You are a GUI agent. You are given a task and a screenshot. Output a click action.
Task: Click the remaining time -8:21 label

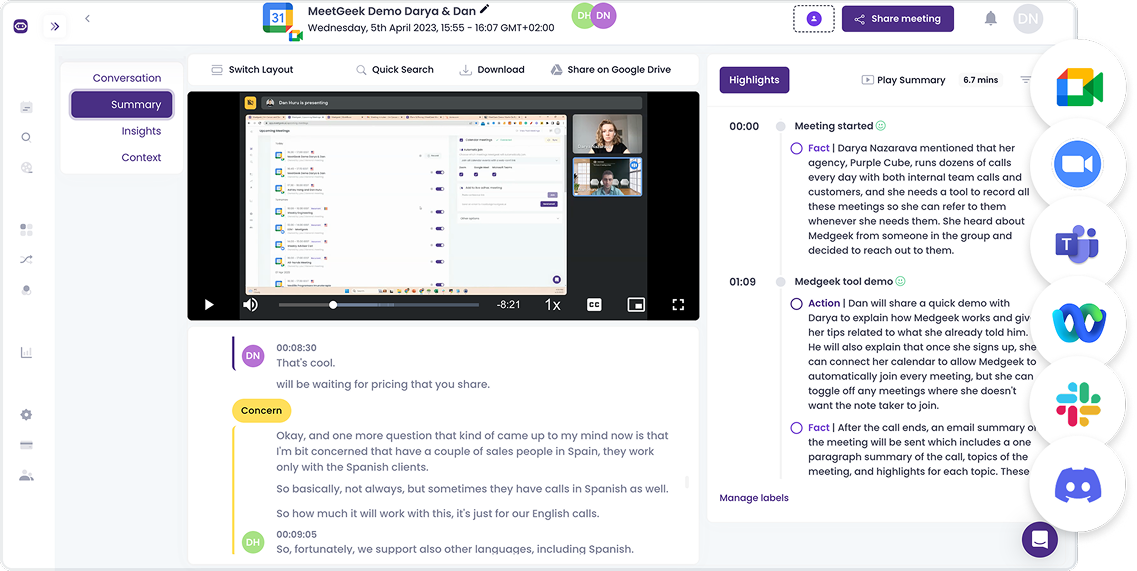(x=508, y=305)
